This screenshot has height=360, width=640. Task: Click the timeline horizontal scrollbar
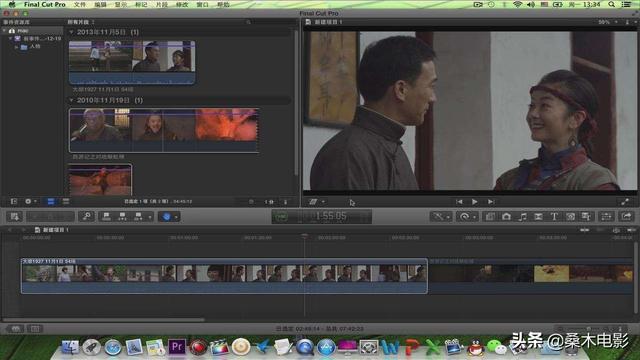[x=103, y=320]
